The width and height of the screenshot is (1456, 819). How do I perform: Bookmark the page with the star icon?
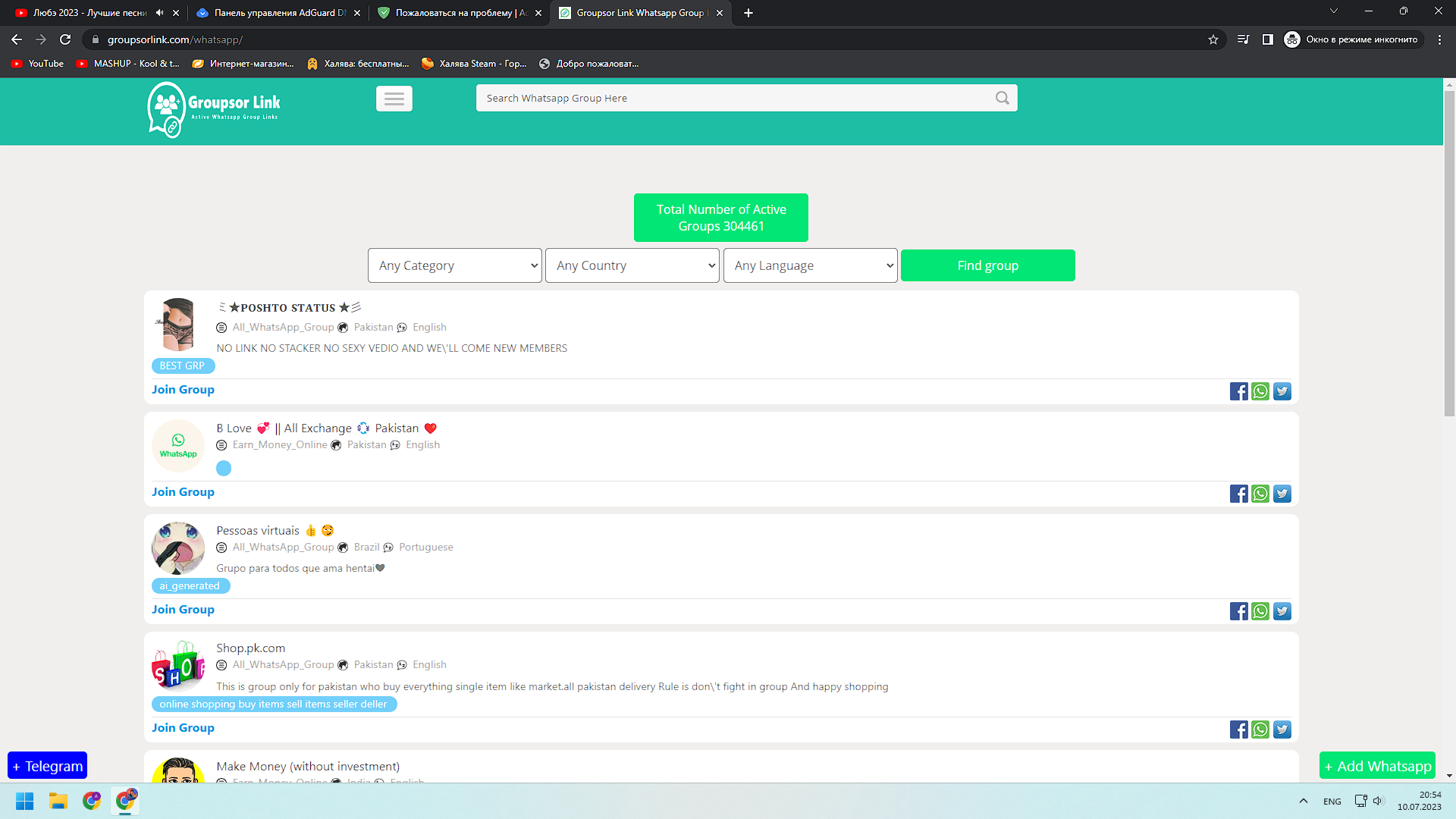click(1213, 39)
